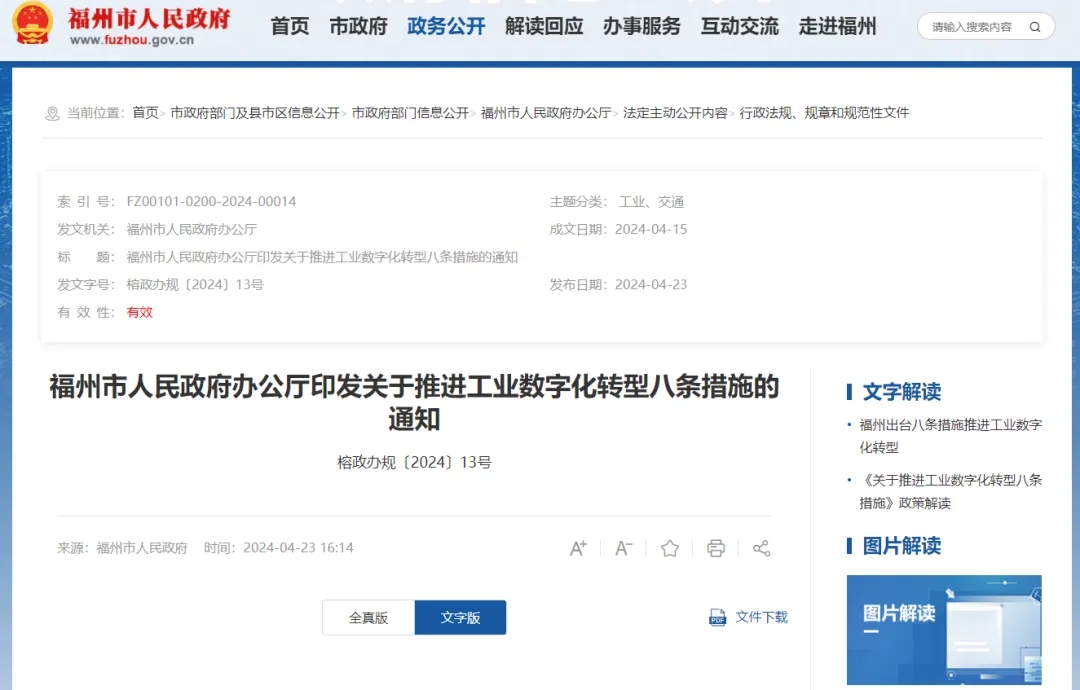Open 解读回应 navigation item
This screenshot has height=690, width=1080.
(544, 26)
